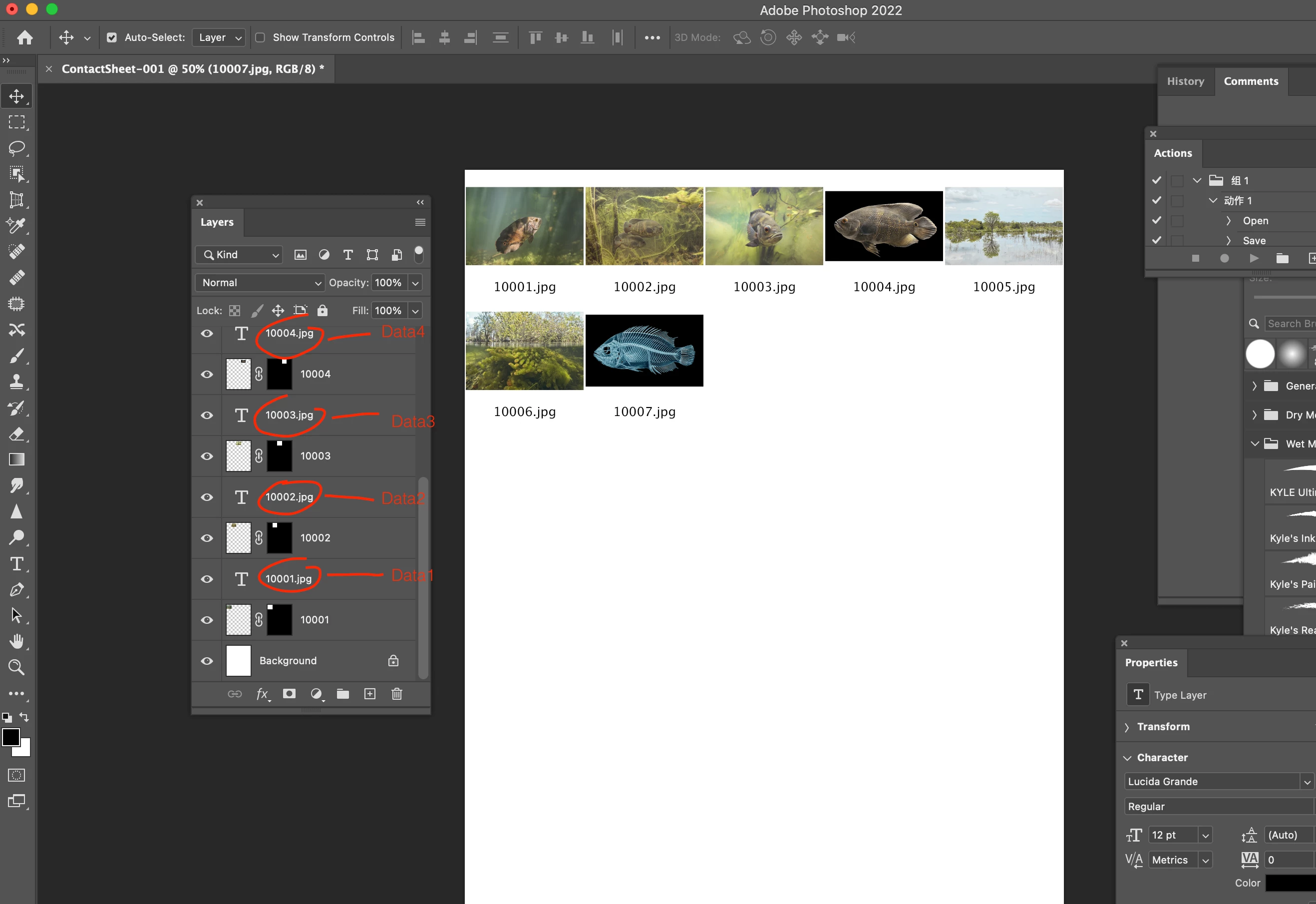Select the Zoom tool
The width and height of the screenshot is (1316, 904).
[x=16, y=667]
